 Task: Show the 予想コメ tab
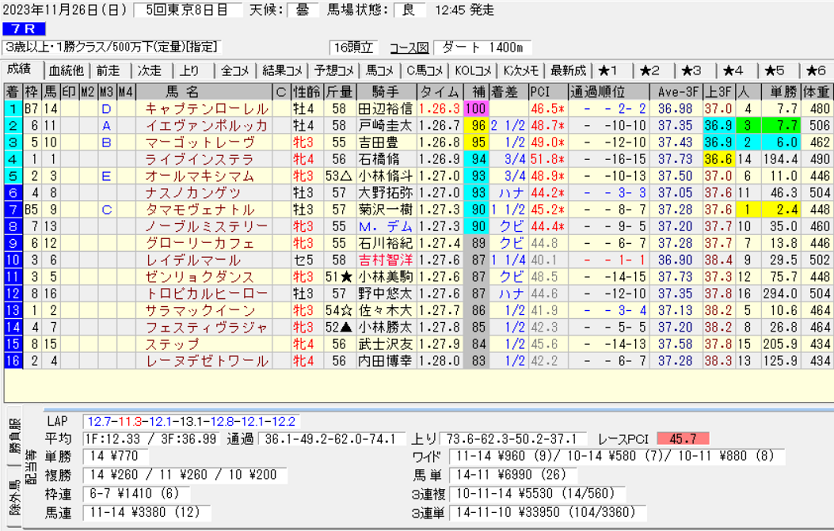(332, 70)
